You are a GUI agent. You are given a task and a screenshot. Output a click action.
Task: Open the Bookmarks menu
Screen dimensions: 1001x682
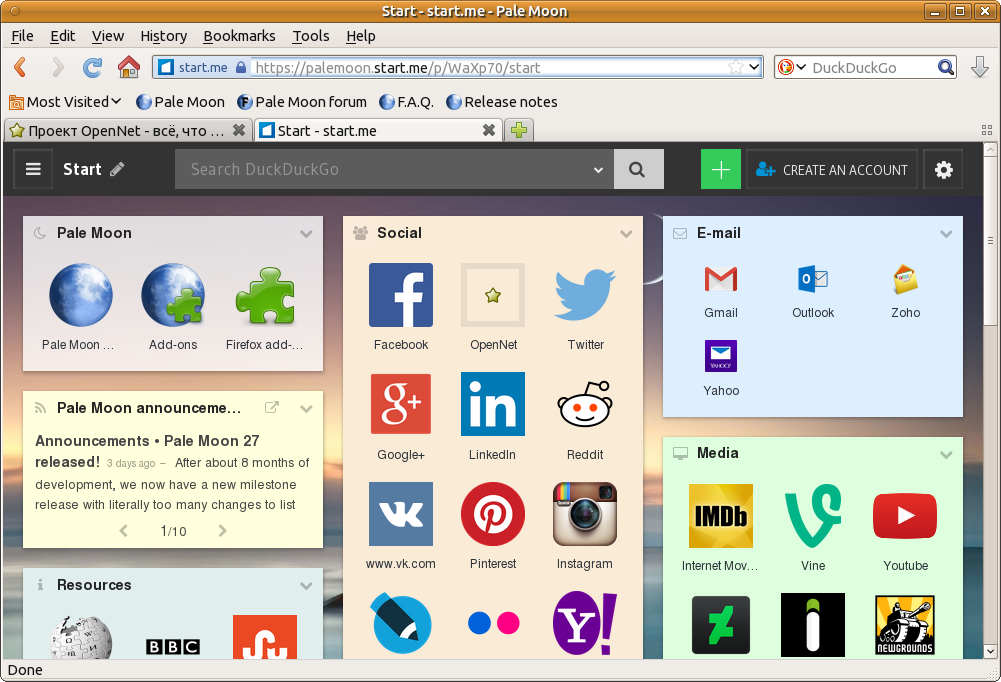point(239,36)
